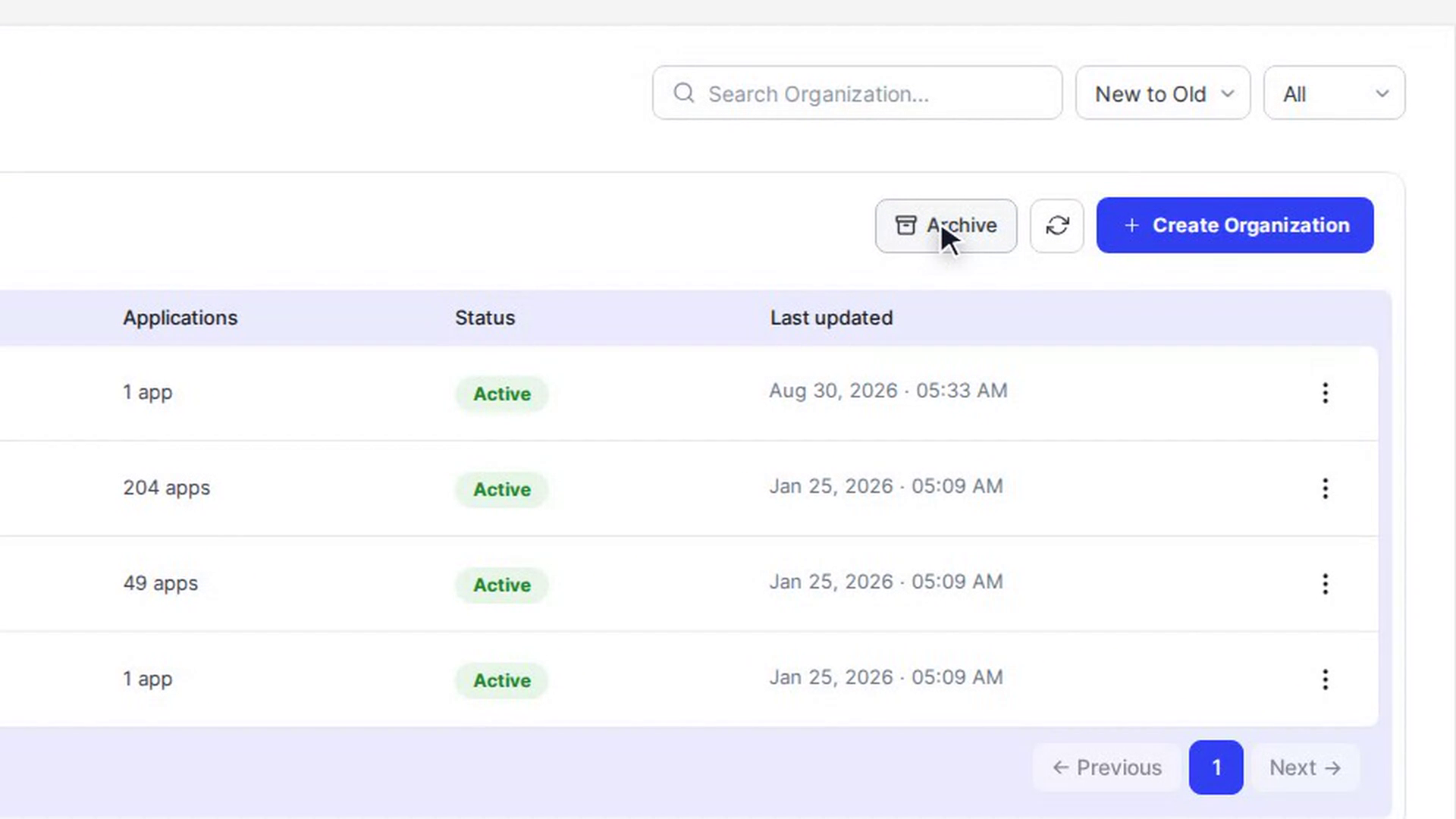1456x819 pixels.
Task: Click the archive box icon
Action: (x=905, y=225)
